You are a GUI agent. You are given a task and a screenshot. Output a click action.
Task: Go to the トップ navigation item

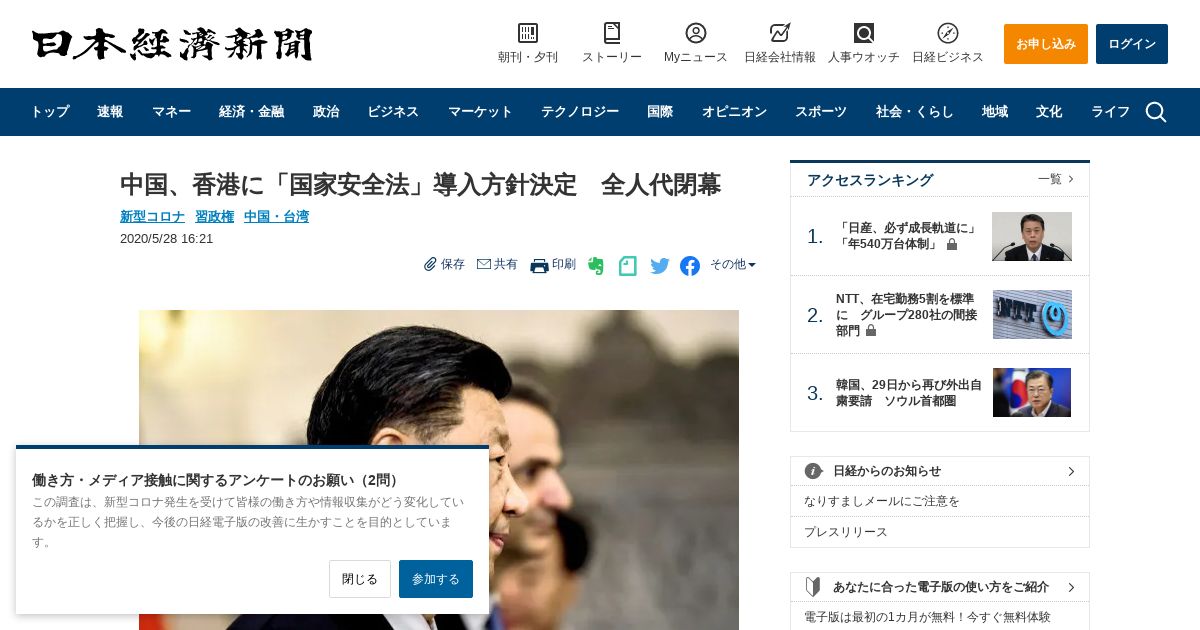point(50,112)
